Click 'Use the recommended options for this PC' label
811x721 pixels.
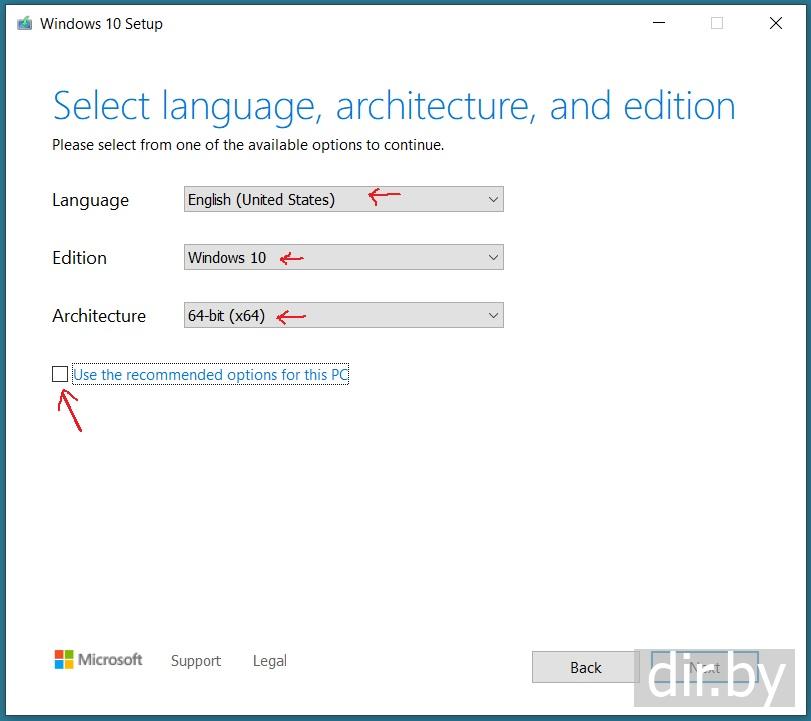[x=211, y=374]
